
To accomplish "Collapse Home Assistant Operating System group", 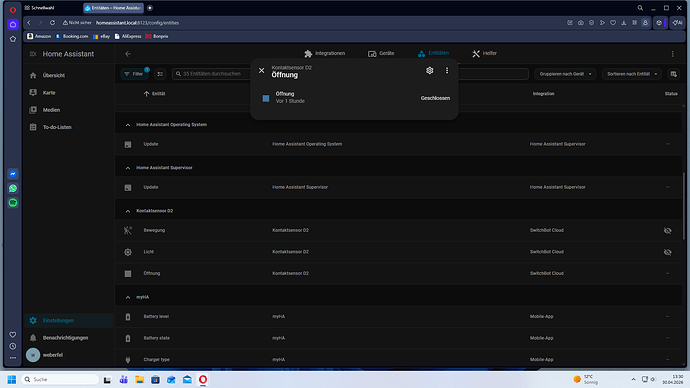I will click(128, 125).
